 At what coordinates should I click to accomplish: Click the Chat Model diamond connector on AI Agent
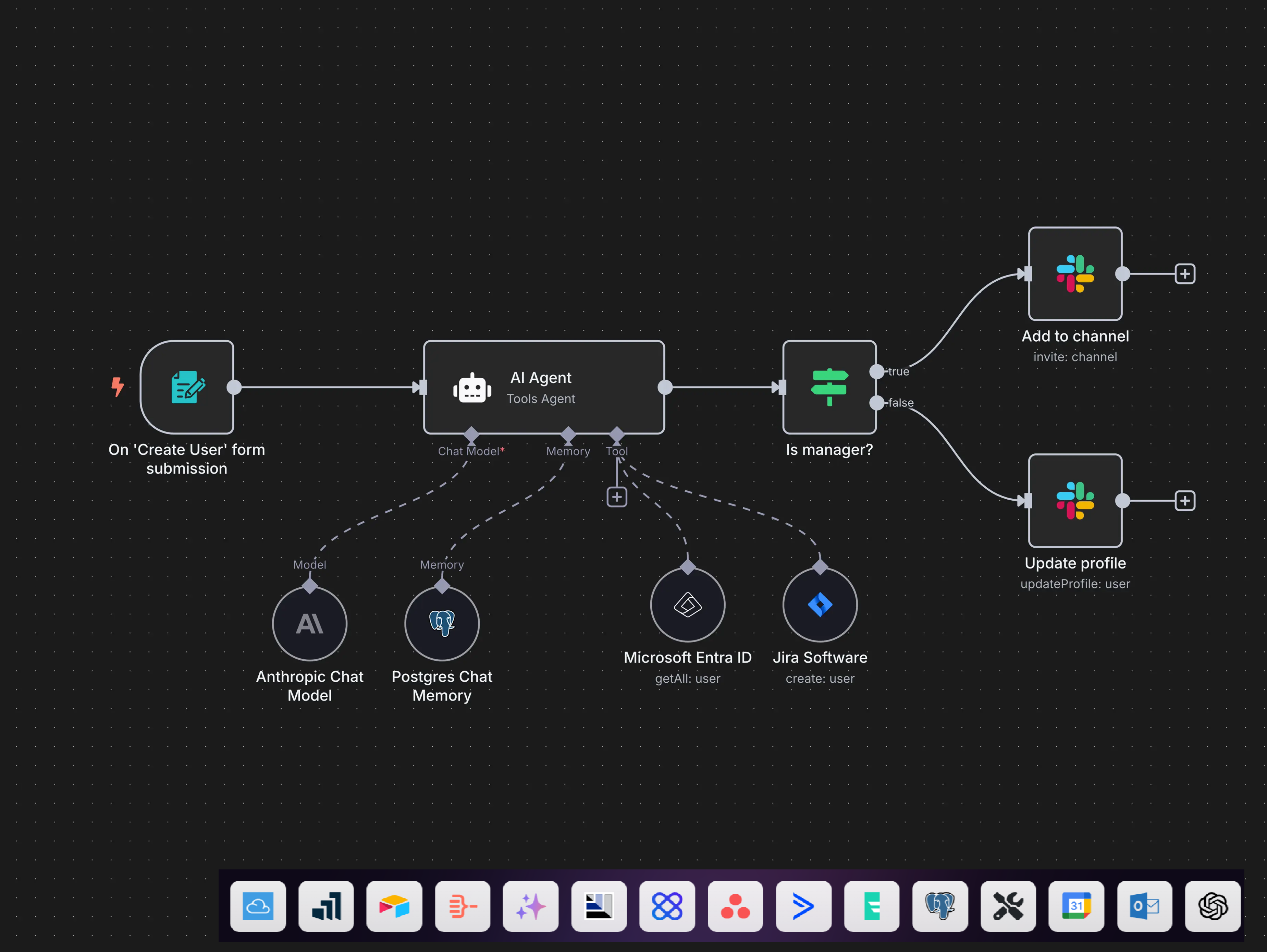tap(471, 434)
